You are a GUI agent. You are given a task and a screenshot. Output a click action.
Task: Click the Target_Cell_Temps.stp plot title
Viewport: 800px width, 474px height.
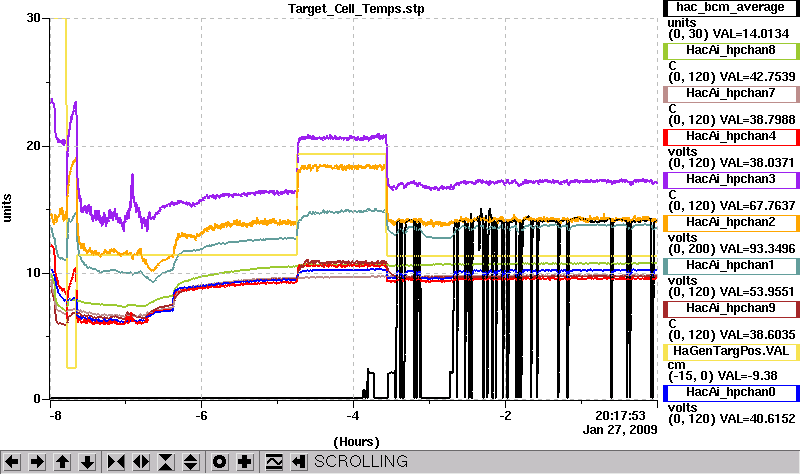(x=356, y=9)
